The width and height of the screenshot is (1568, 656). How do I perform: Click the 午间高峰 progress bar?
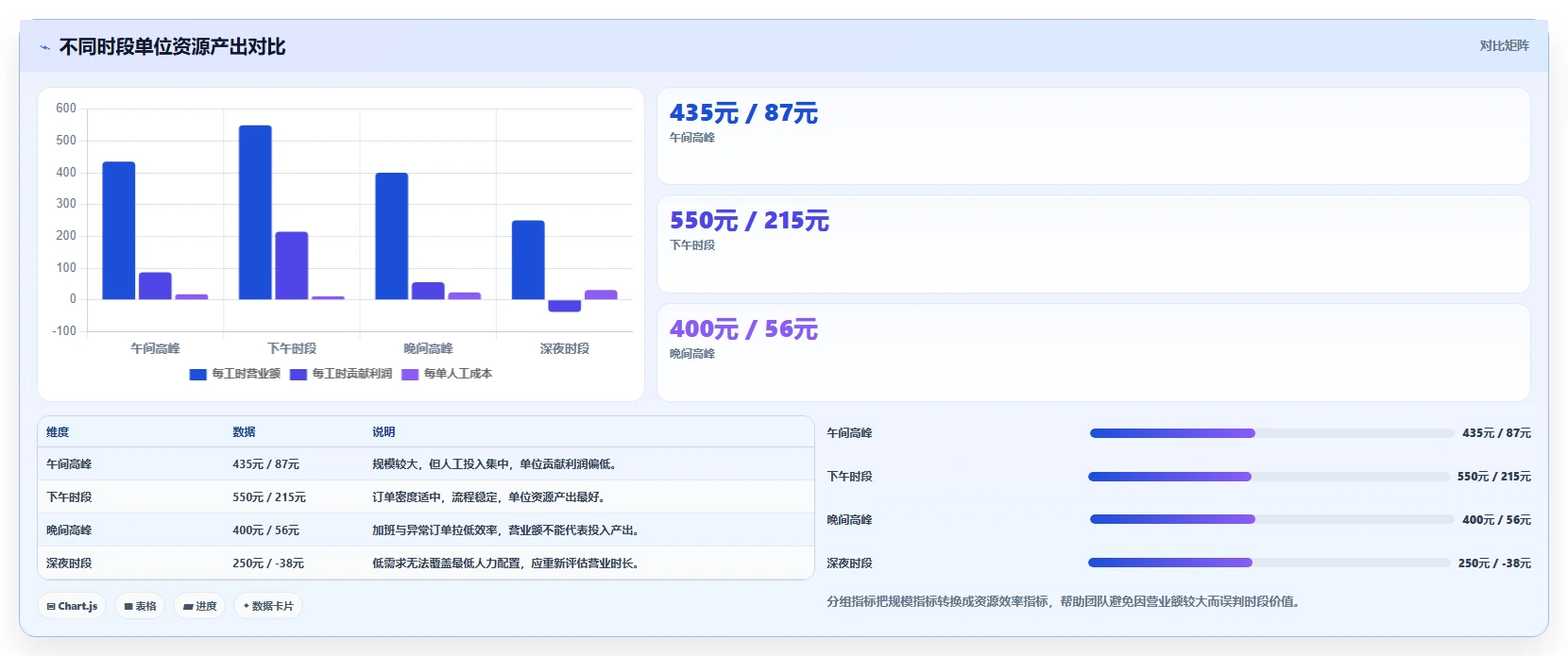pyautogui.click(x=1271, y=433)
